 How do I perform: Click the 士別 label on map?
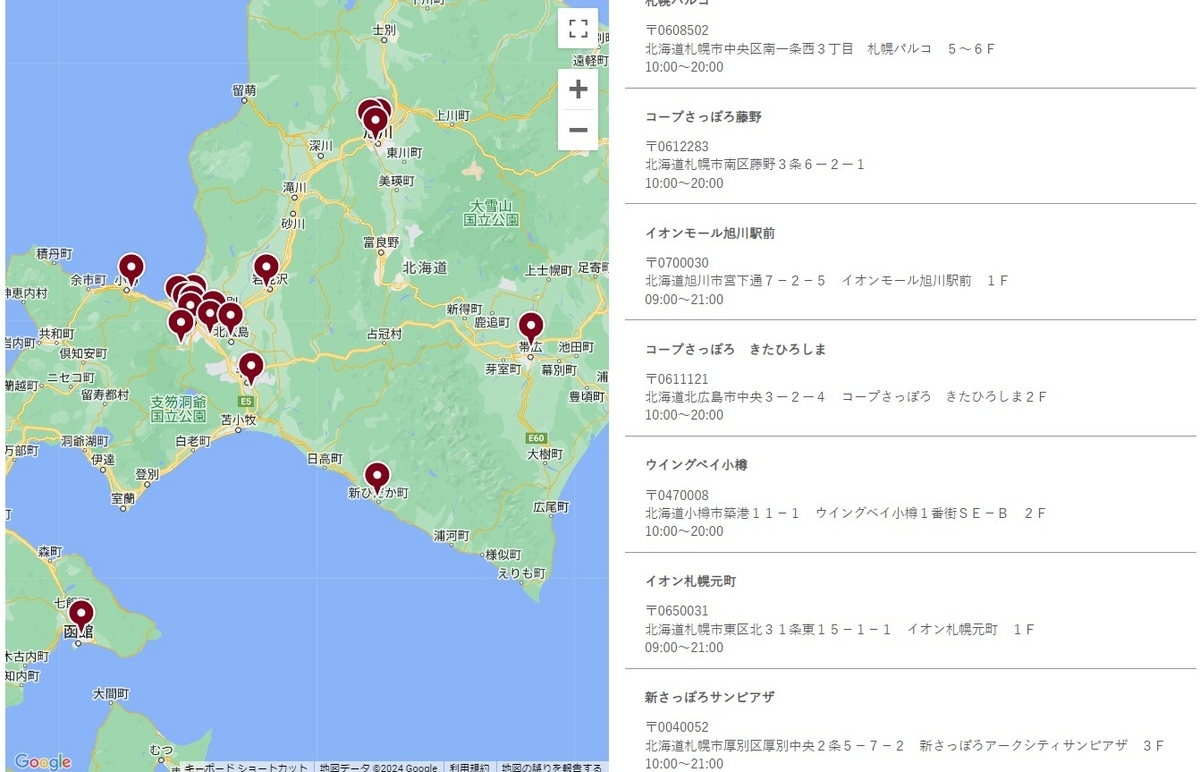tap(384, 31)
